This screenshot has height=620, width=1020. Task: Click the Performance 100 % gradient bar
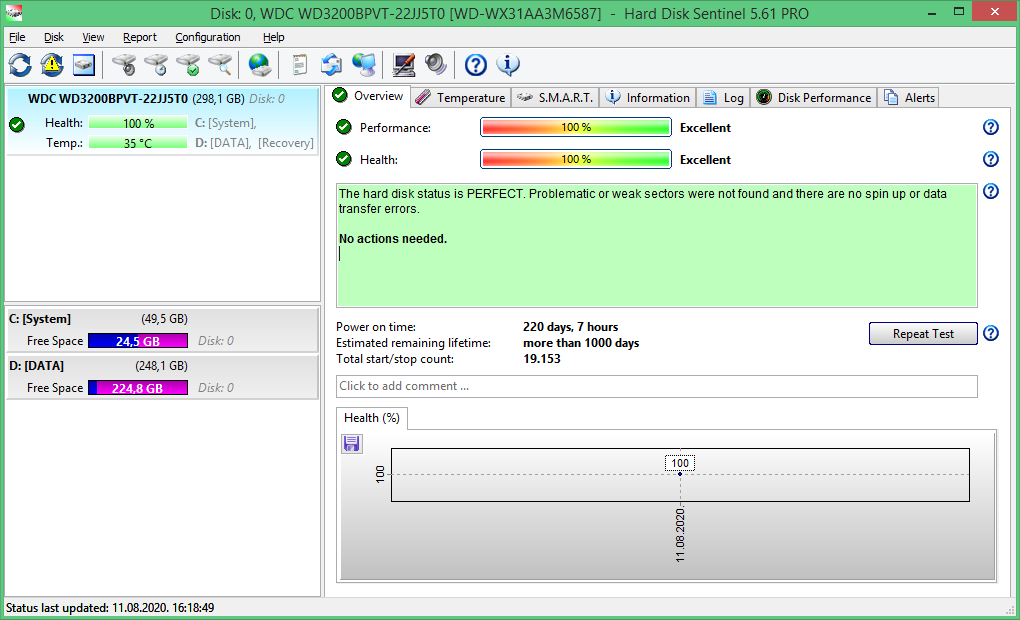click(x=576, y=128)
